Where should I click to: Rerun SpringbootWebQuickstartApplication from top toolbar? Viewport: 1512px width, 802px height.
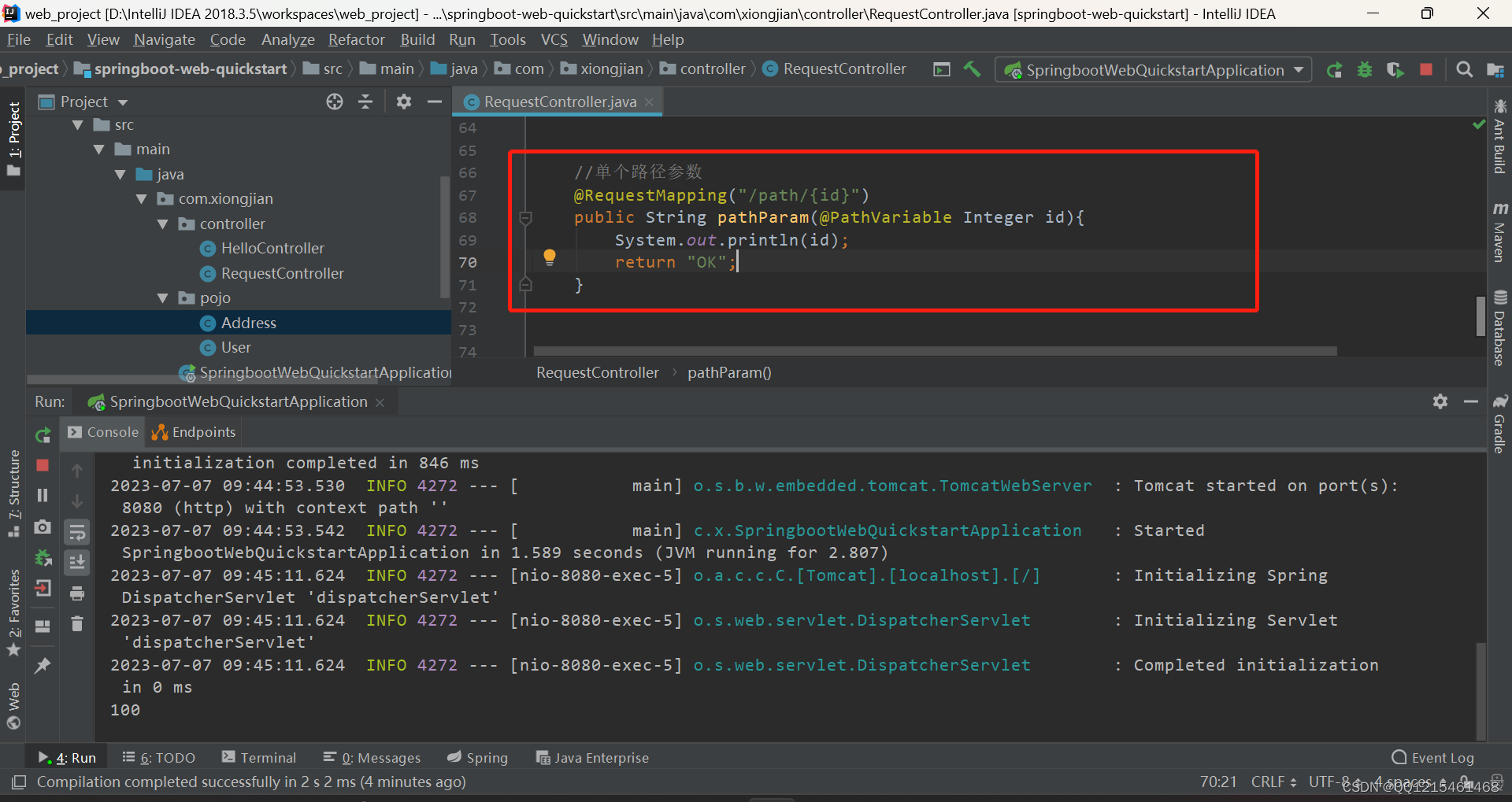1334,70
